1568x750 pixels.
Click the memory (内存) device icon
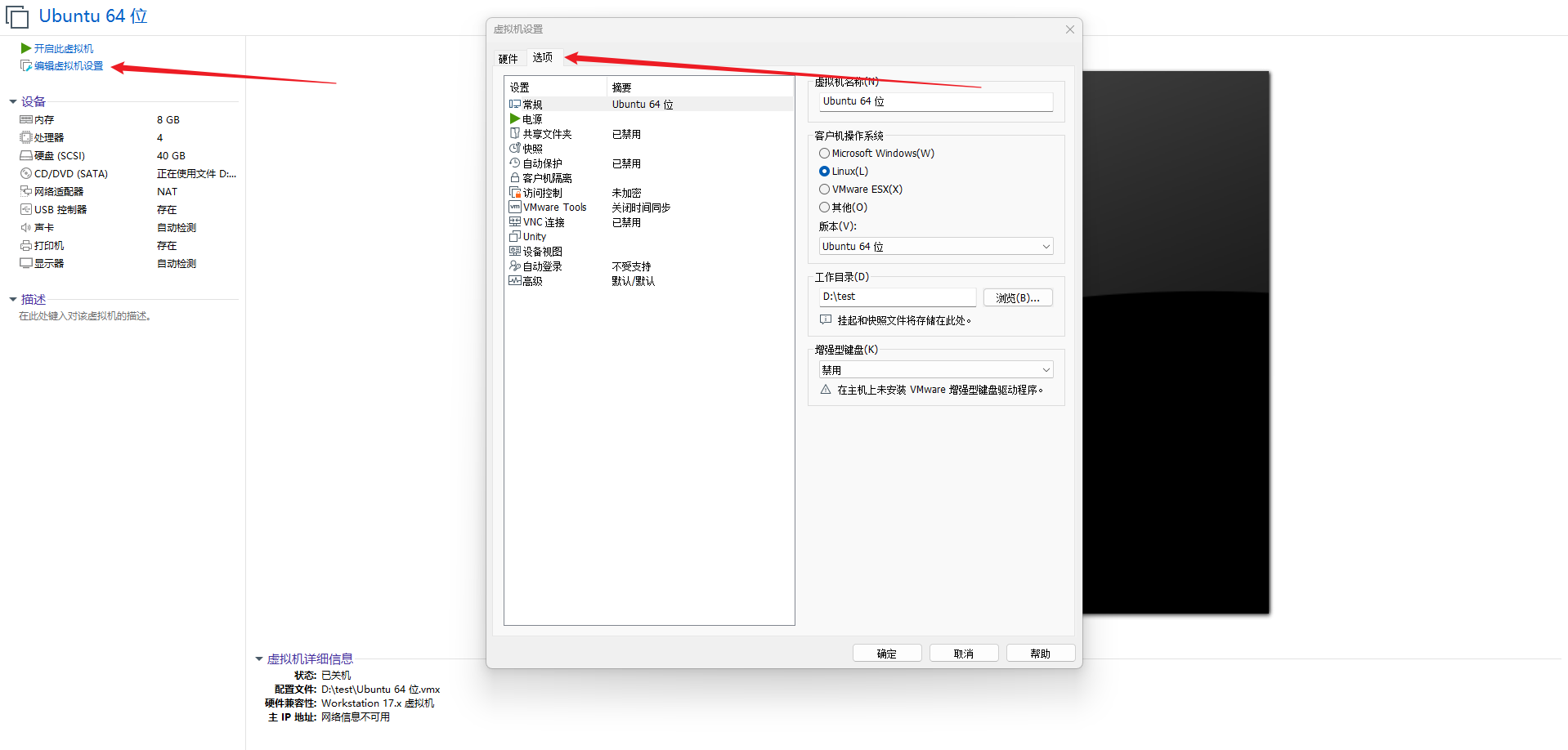click(26, 119)
